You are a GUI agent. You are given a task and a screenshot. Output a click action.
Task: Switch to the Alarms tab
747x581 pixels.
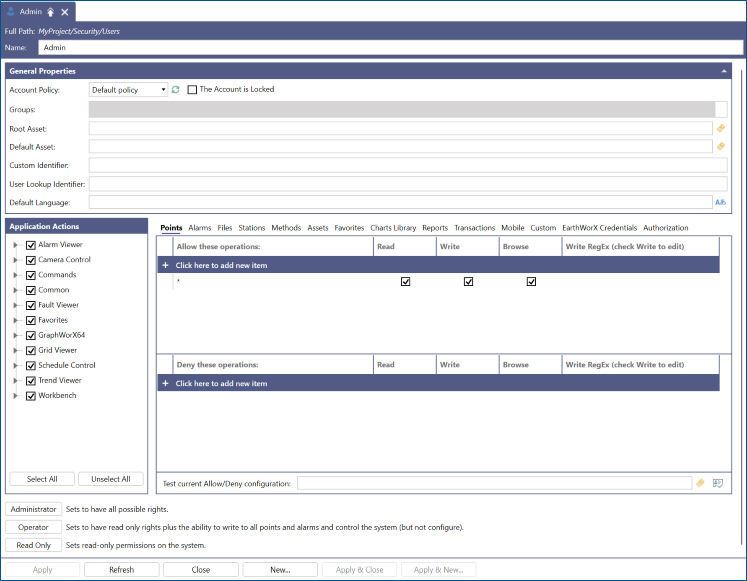click(200, 228)
